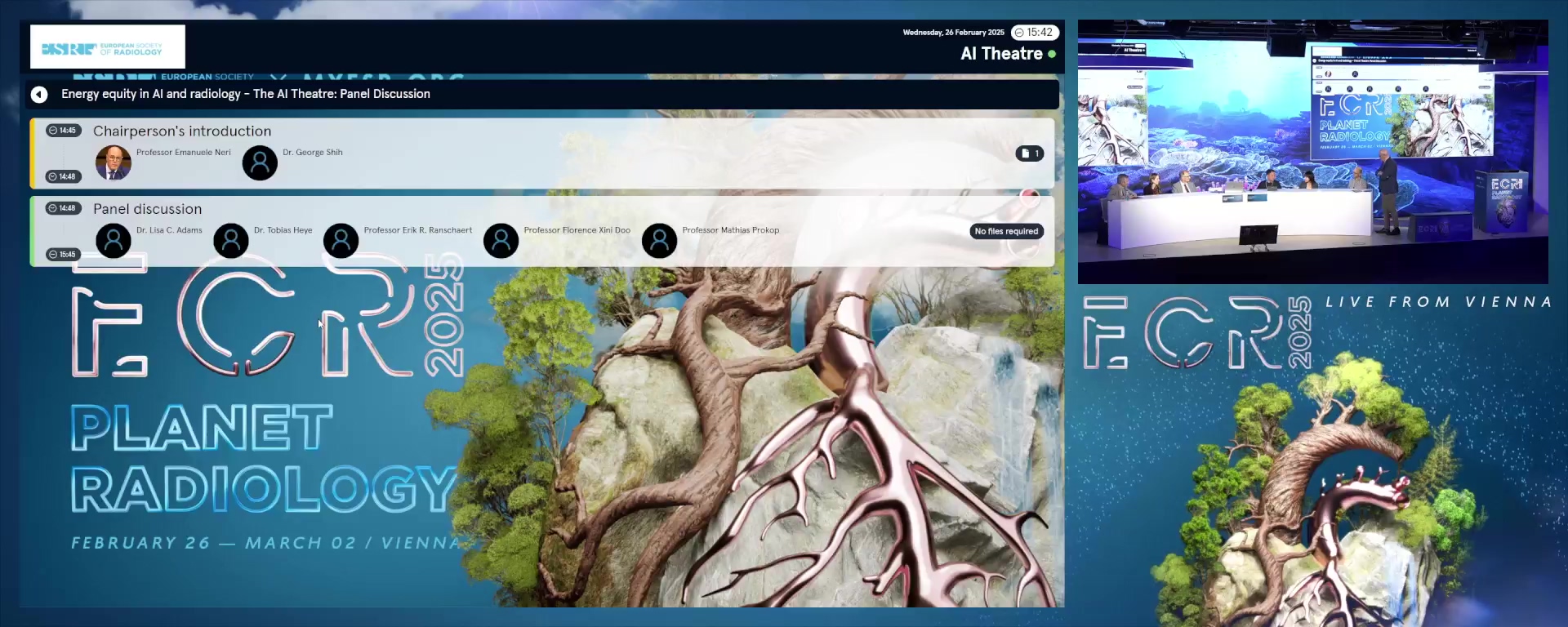Select Dr. George Shih's avatar icon
This screenshot has height=627, width=1568.
point(260,162)
